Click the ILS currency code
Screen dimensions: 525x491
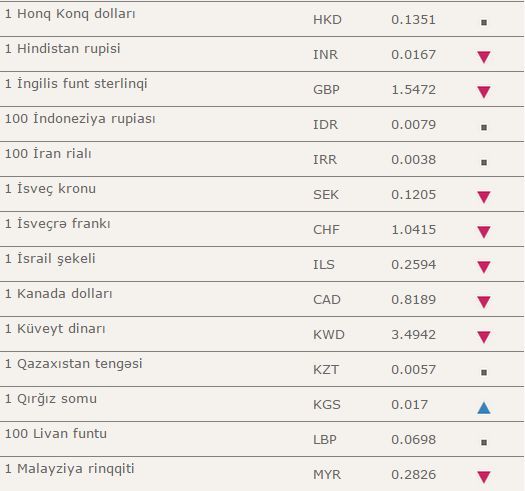[x=324, y=265]
